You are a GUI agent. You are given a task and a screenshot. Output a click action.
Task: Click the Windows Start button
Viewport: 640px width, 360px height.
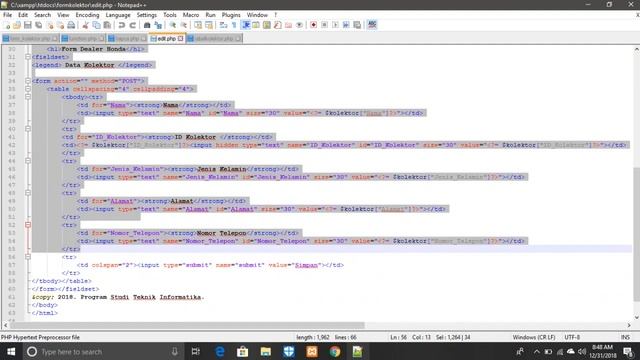pos(11,351)
